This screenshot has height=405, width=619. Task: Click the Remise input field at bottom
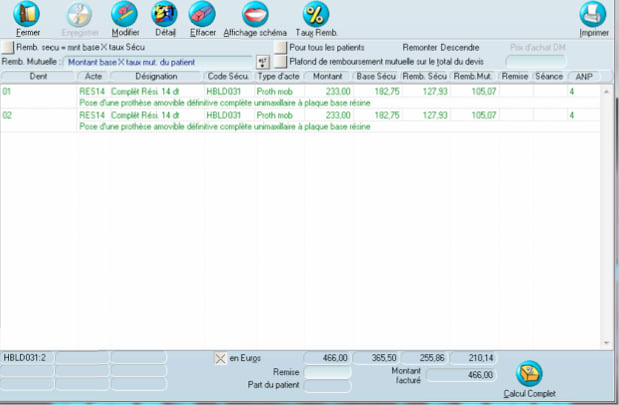pos(327,372)
